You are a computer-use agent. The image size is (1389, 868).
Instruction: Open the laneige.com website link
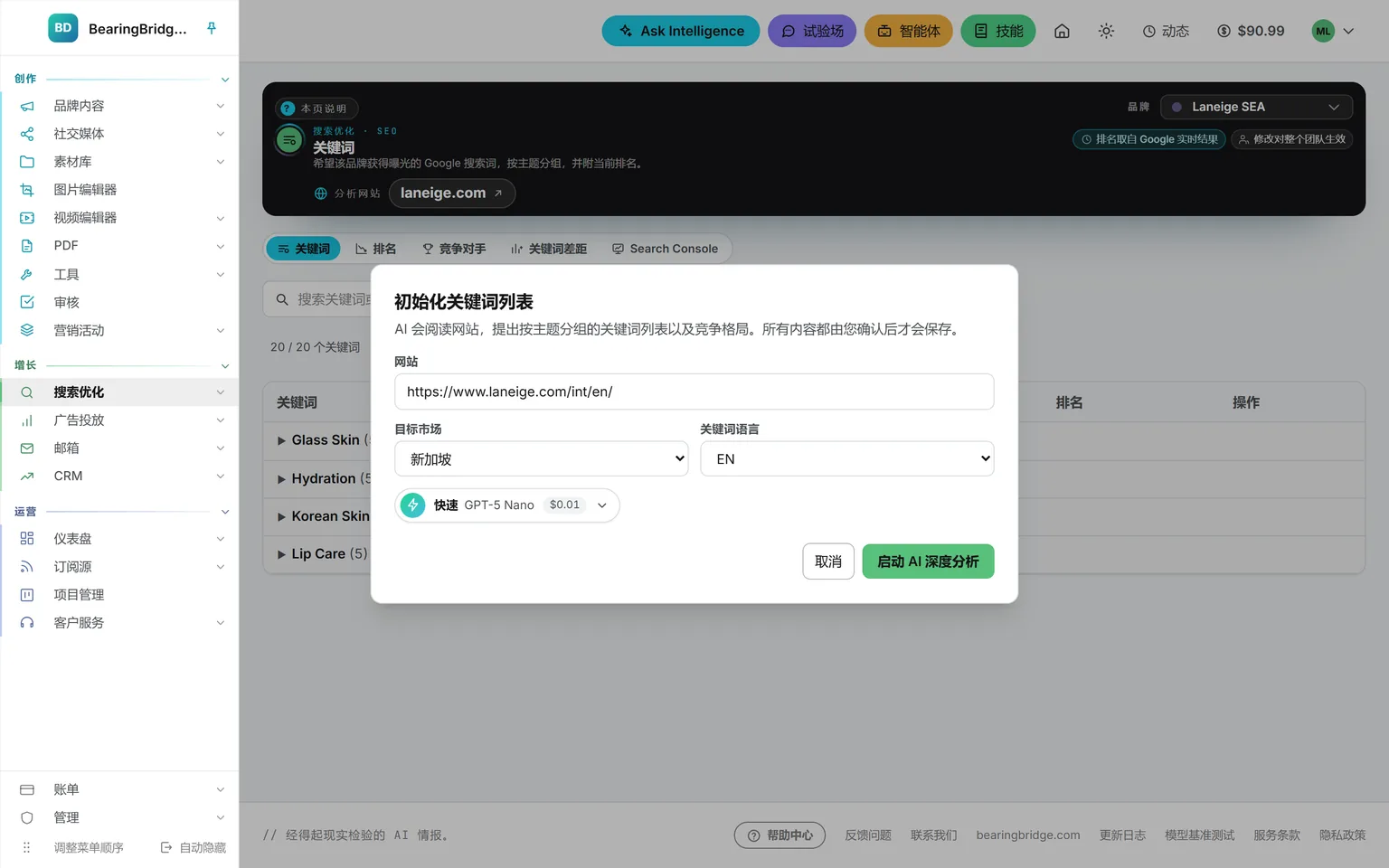point(452,193)
